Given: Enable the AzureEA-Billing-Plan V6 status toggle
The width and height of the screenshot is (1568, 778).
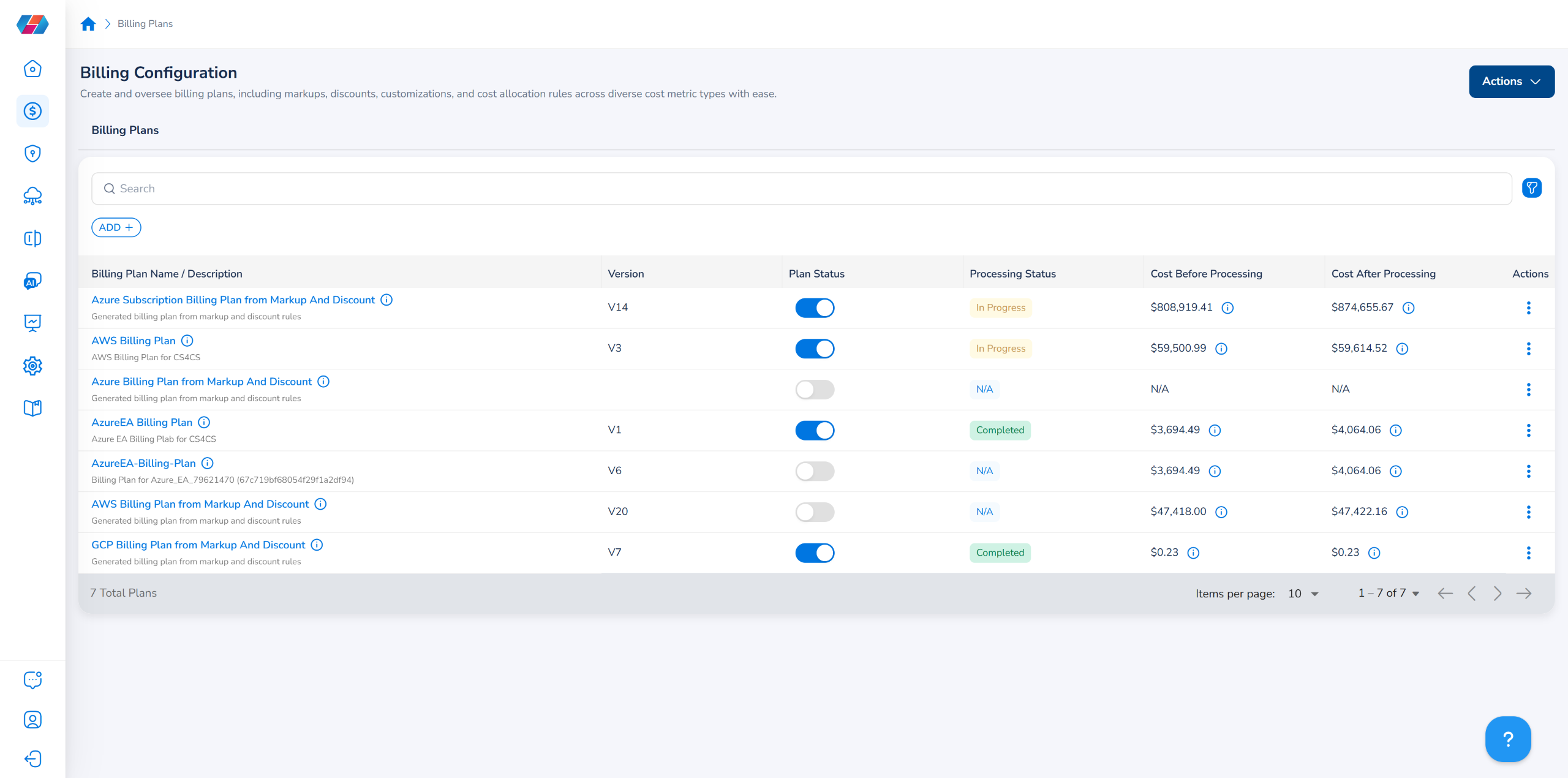Looking at the screenshot, I should [815, 471].
